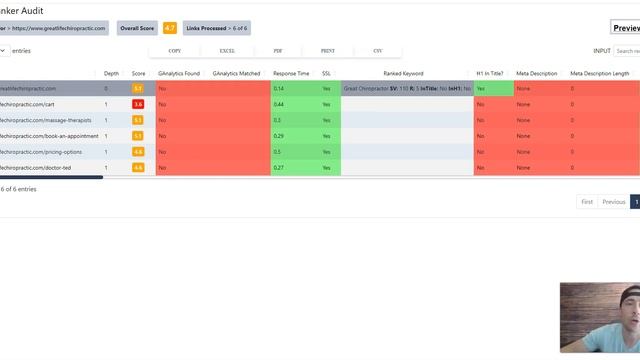
Task: Sort by the SSL column header
Action: point(326,73)
